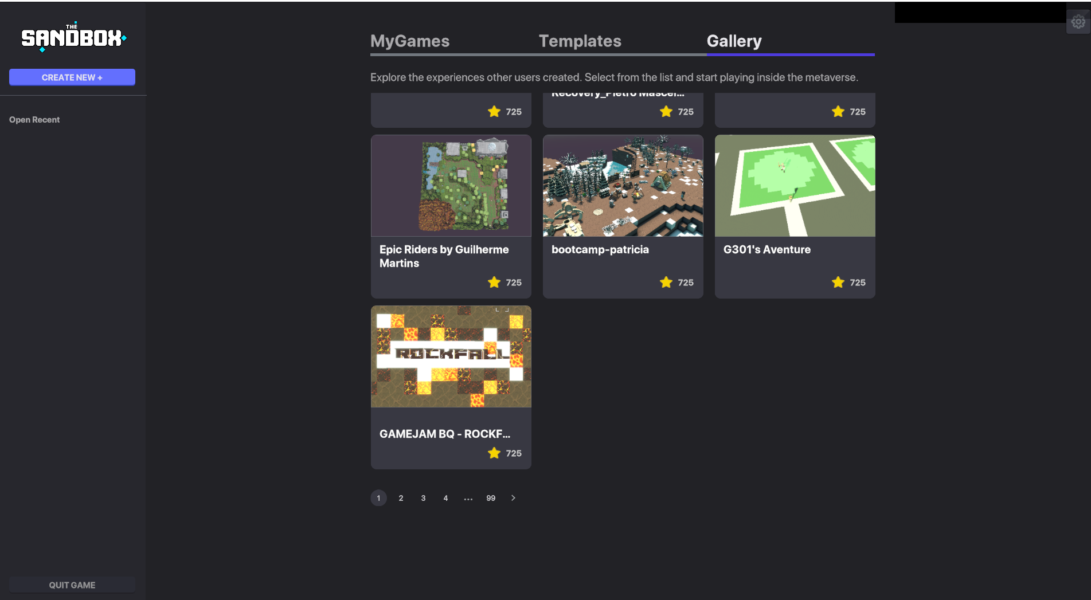Click the 725 rating on GAMEJAM BQ
This screenshot has height=600, width=1091.
tap(513, 453)
